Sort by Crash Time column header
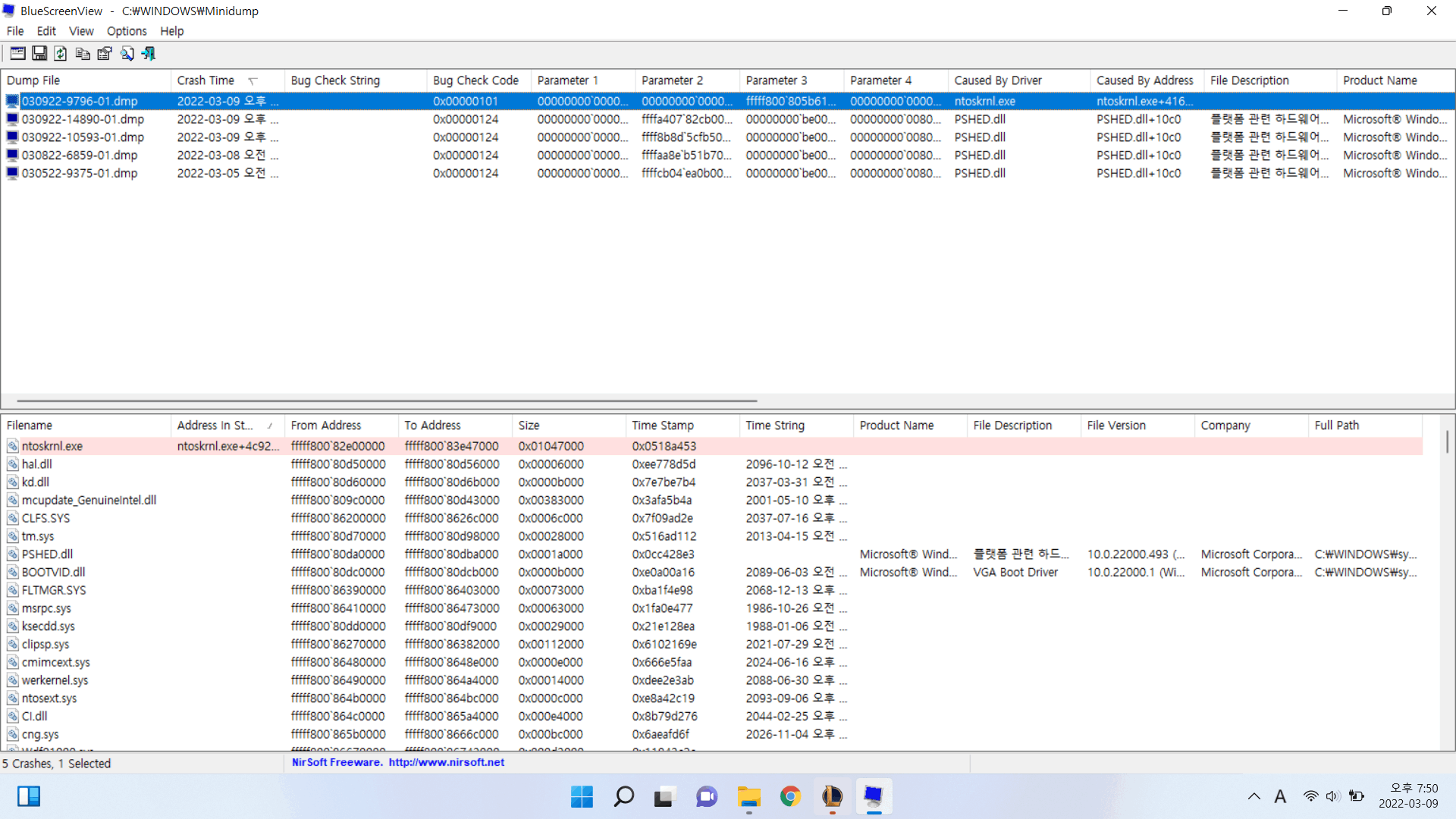The height and width of the screenshot is (819, 1456). click(x=227, y=80)
